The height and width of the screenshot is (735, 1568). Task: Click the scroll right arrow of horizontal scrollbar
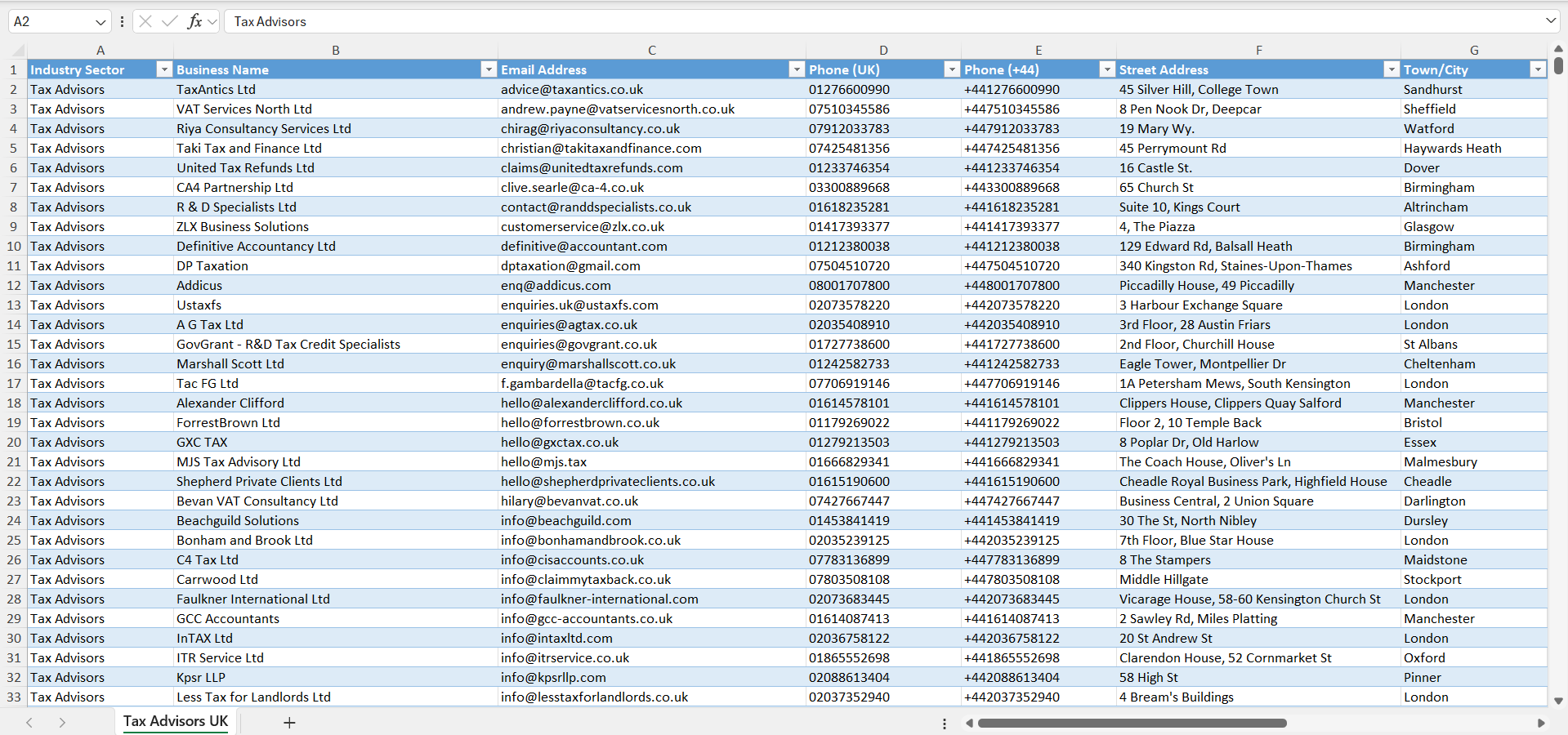1541,723
